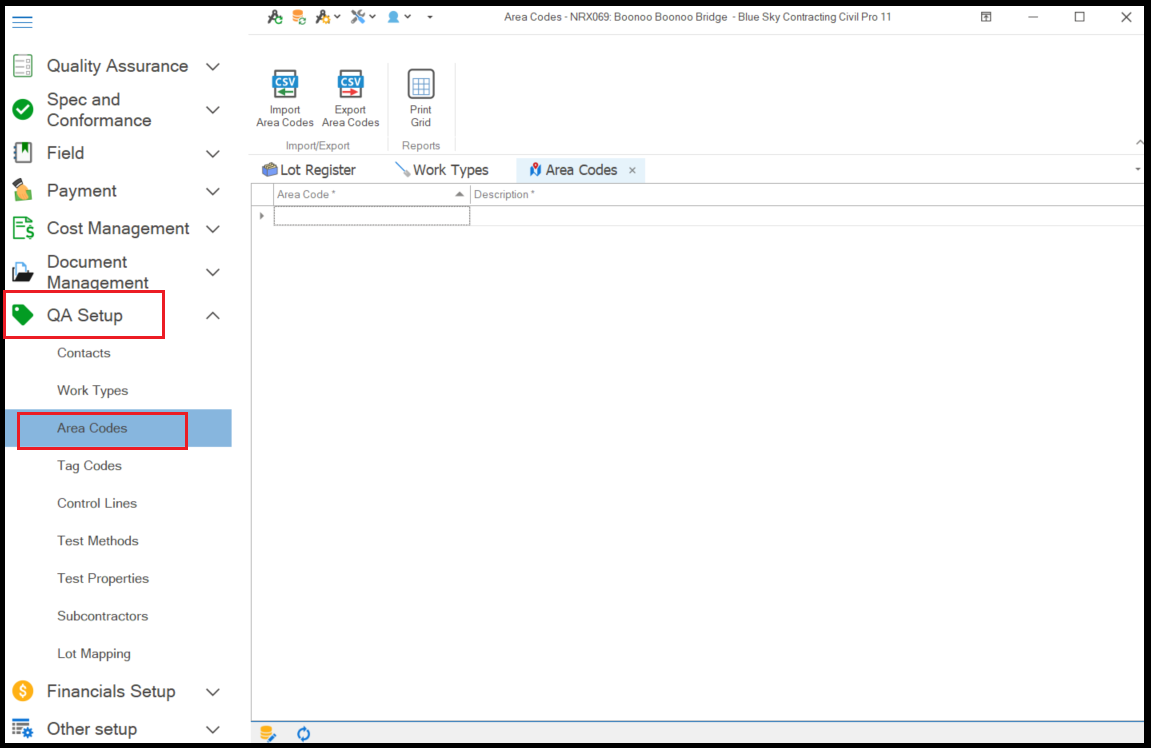Click the empty Area Code input cell

pyautogui.click(x=371, y=216)
